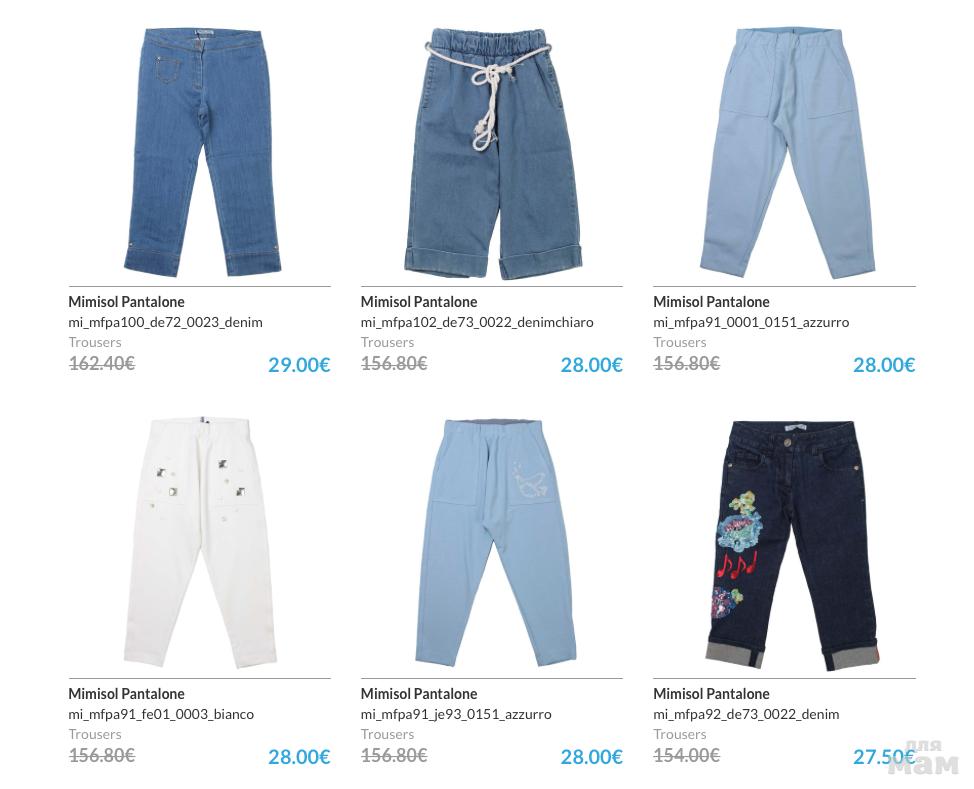
Task: Select product code mi_mfpa100_de72_0023_denim
Action: tap(165, 322)
